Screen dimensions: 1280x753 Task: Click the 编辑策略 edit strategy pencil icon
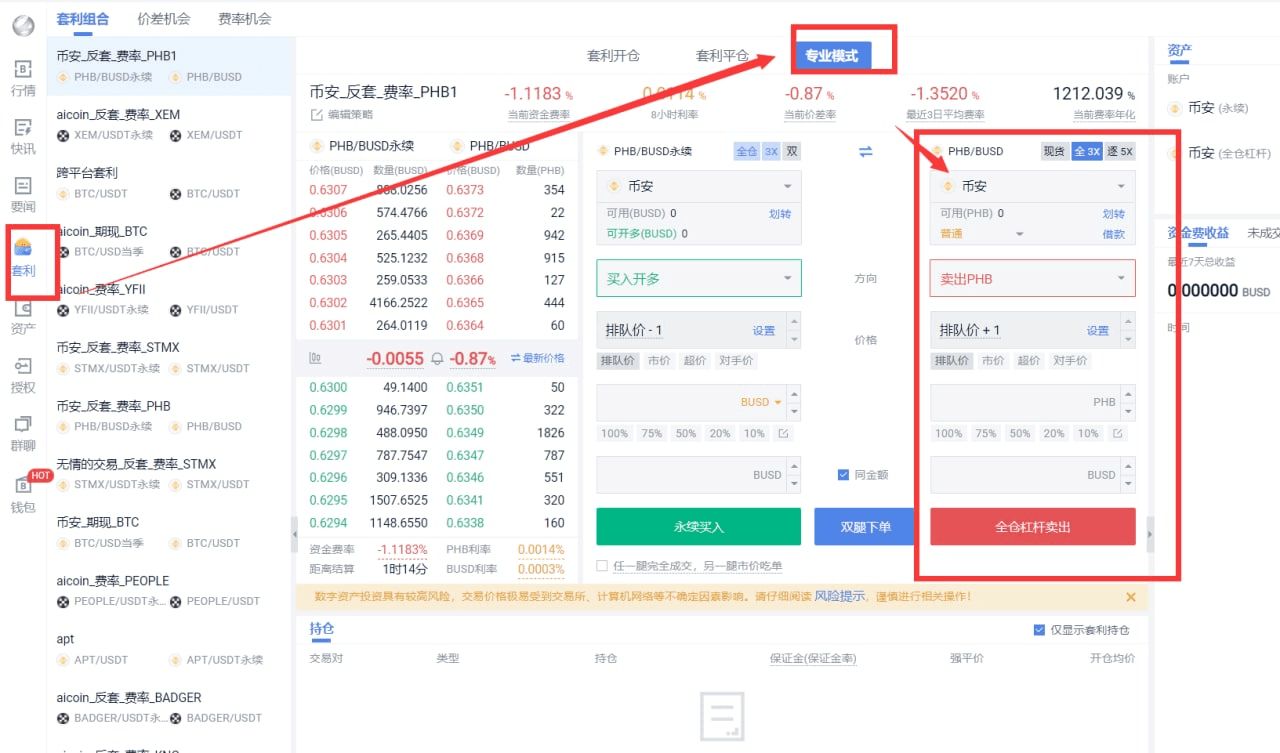click(317, 115)
